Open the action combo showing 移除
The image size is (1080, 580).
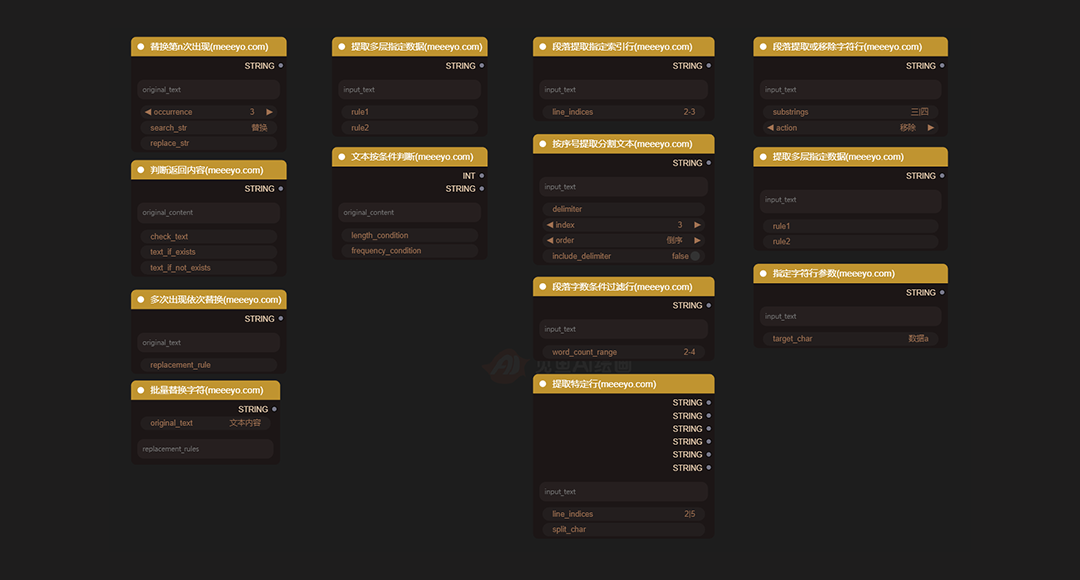(851, 127)
